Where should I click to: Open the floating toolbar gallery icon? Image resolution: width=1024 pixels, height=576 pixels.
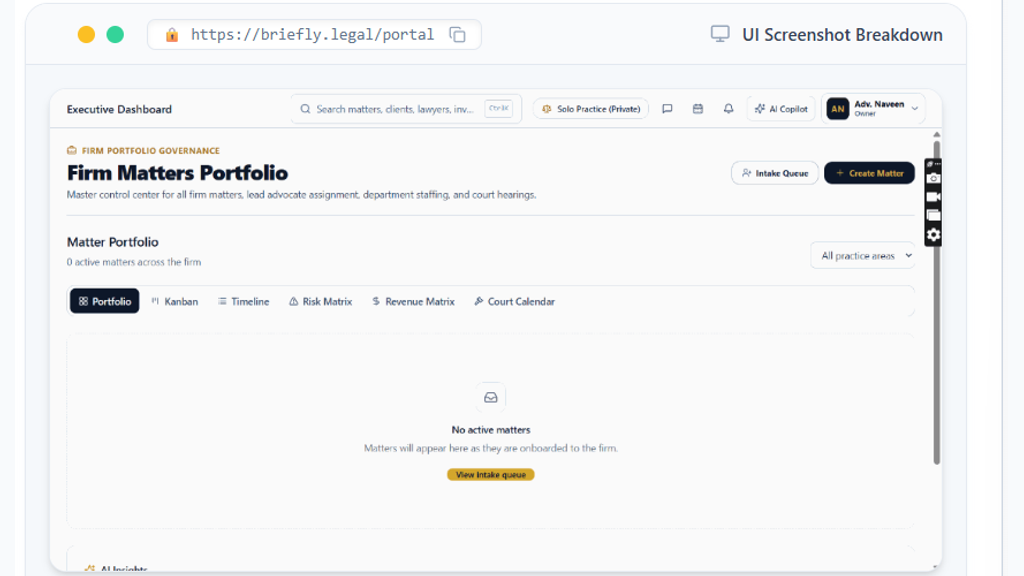point(933,216)
